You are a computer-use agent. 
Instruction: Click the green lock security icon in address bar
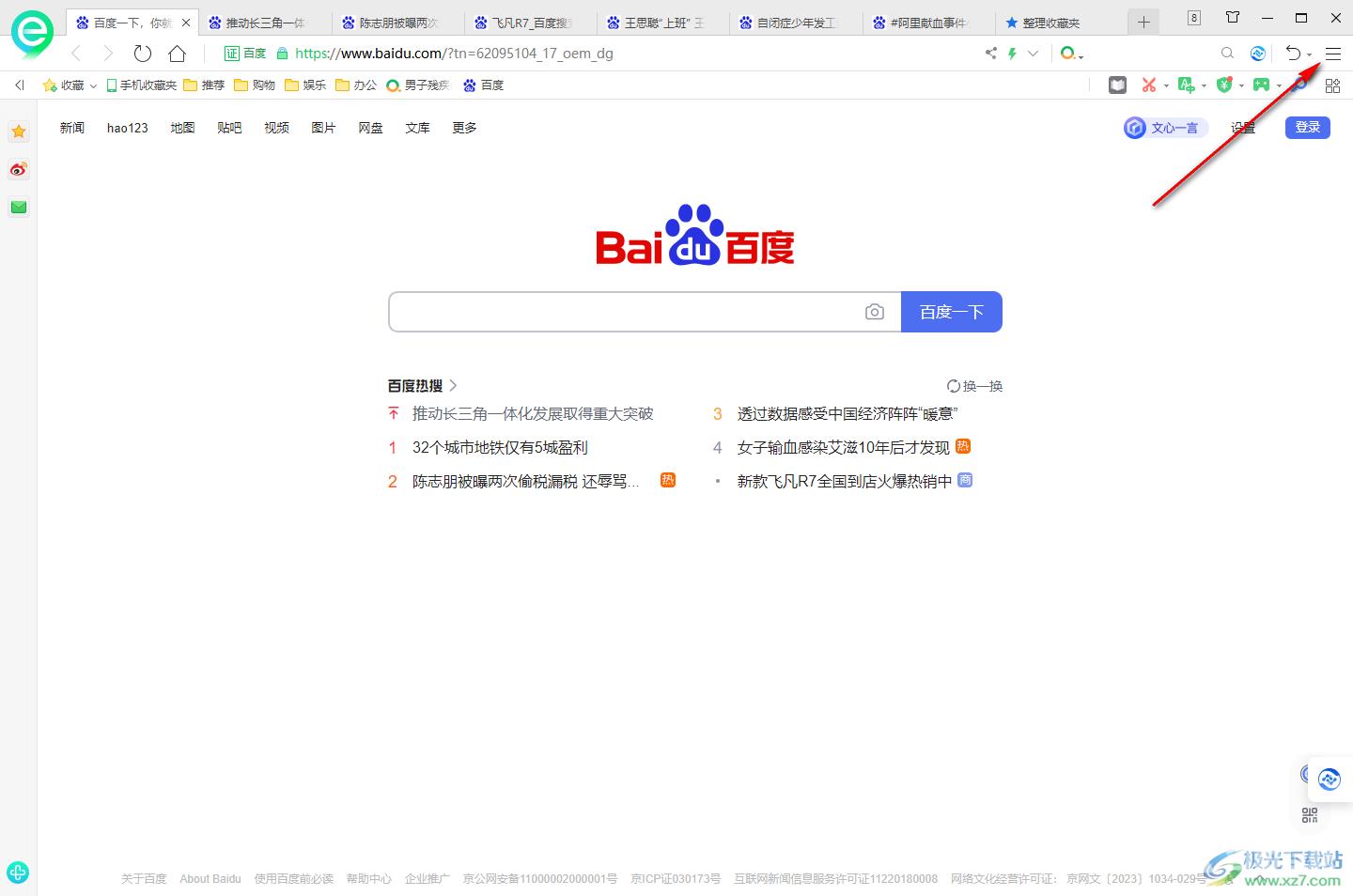[x=282, y=54]
